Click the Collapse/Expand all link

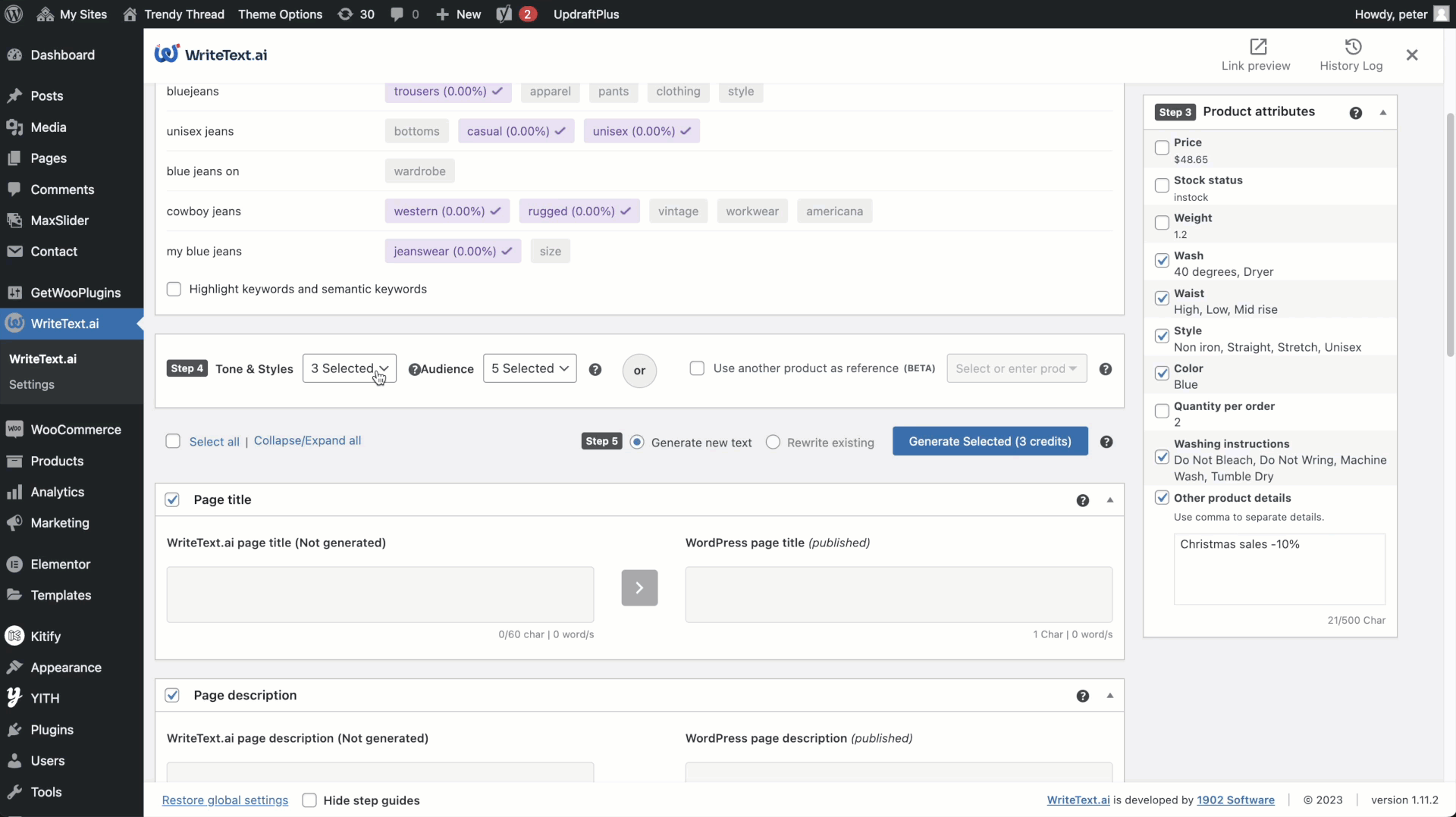307,441
